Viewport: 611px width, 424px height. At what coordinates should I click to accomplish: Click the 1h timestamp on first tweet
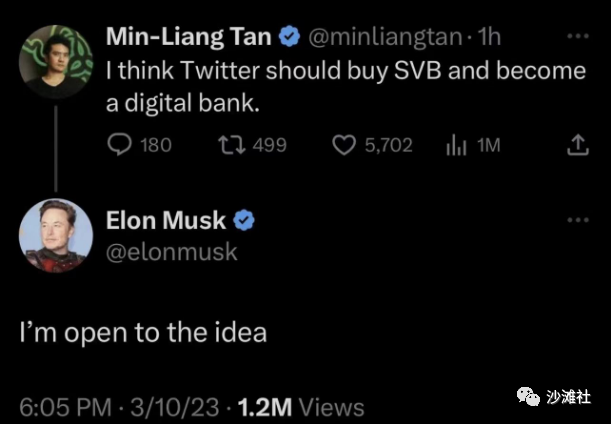pos(490,38)
